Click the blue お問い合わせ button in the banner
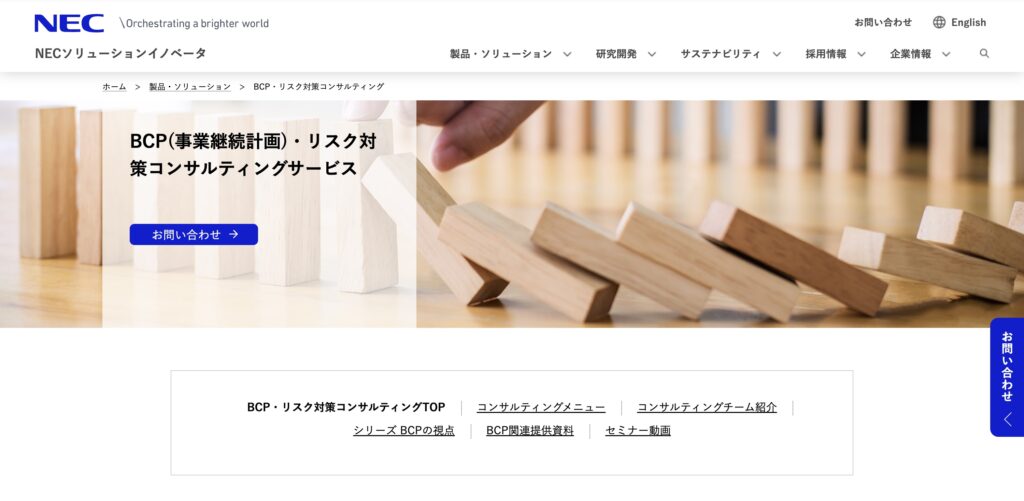This screenshot has height=501, width=1024. coord(194,234)
